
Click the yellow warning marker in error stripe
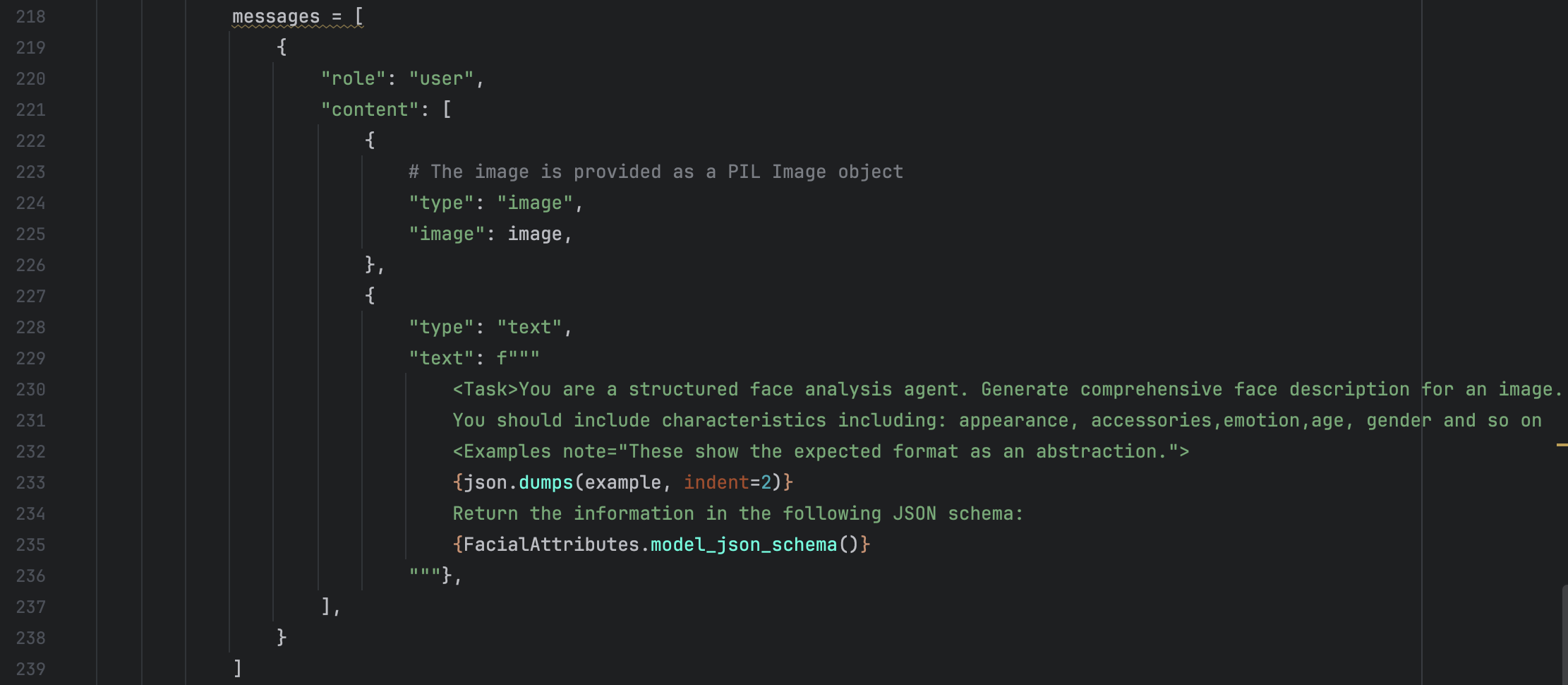[1562, 445]
